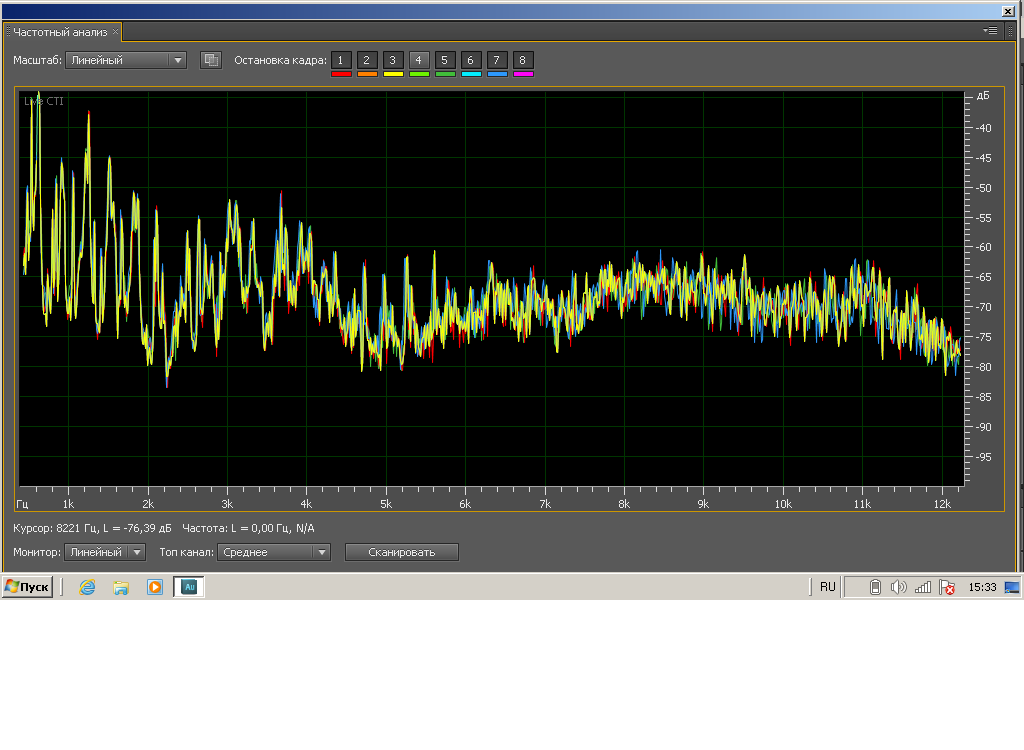
Task: Open the panel options menu icon
Action: (990, 31)
